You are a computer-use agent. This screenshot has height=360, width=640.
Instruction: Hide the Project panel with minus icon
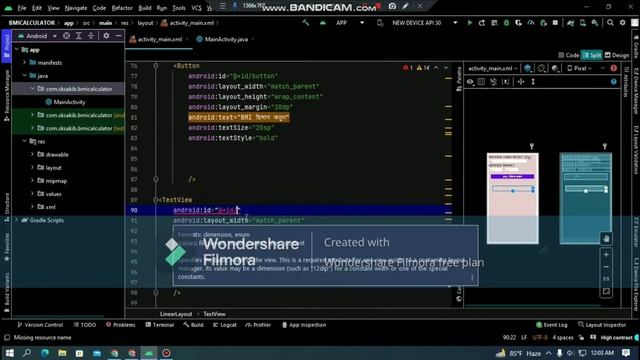click(x=118, y=36)
